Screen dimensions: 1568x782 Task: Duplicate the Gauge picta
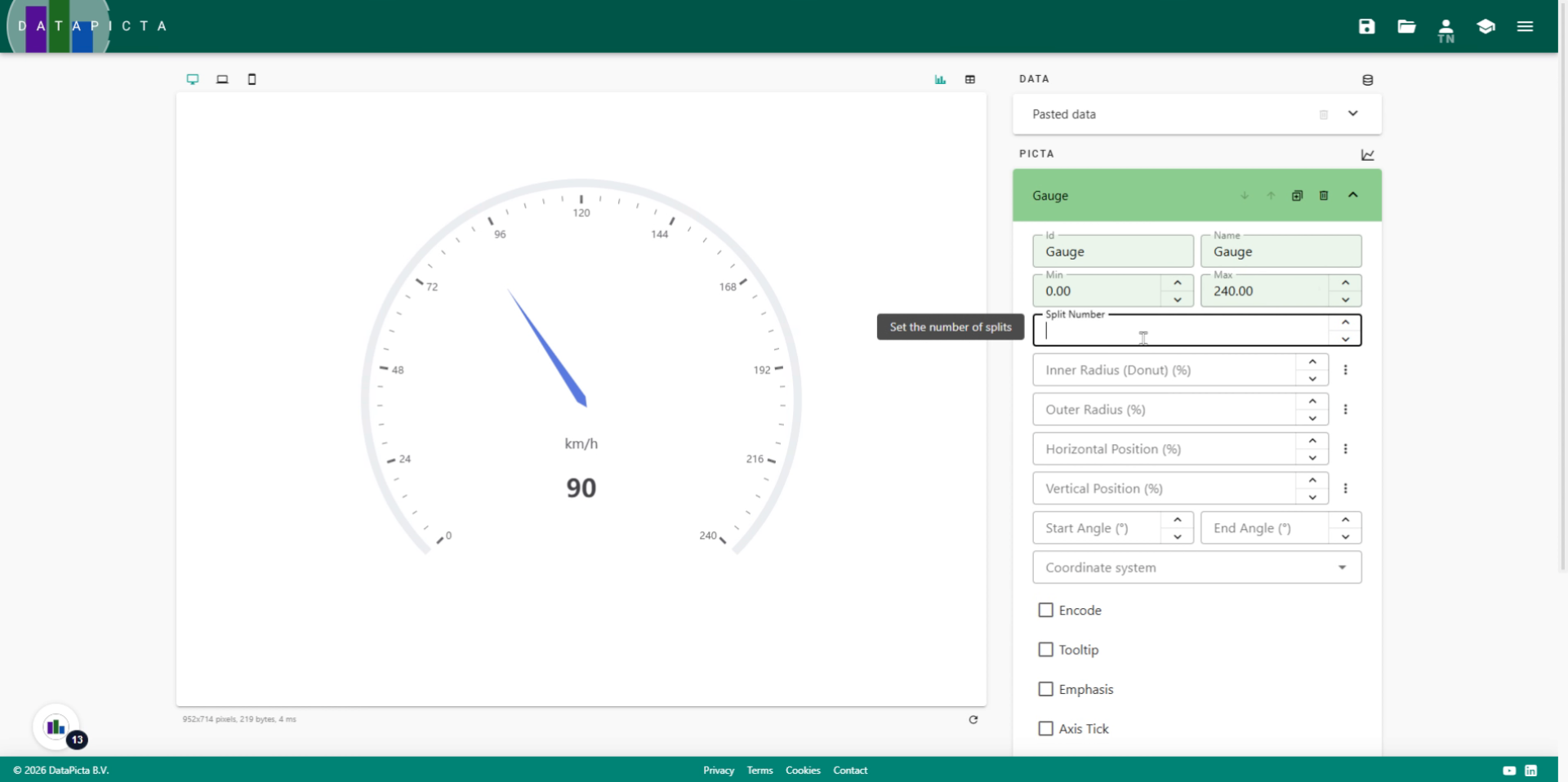click(x=1297, y=196)
